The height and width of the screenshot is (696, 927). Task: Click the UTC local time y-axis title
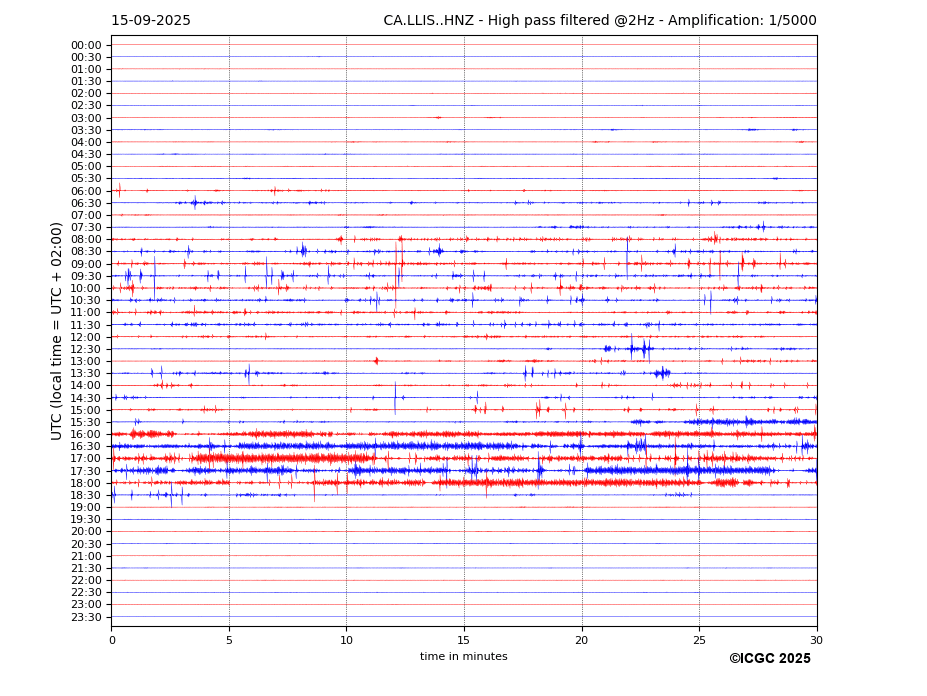pos(56,331)
